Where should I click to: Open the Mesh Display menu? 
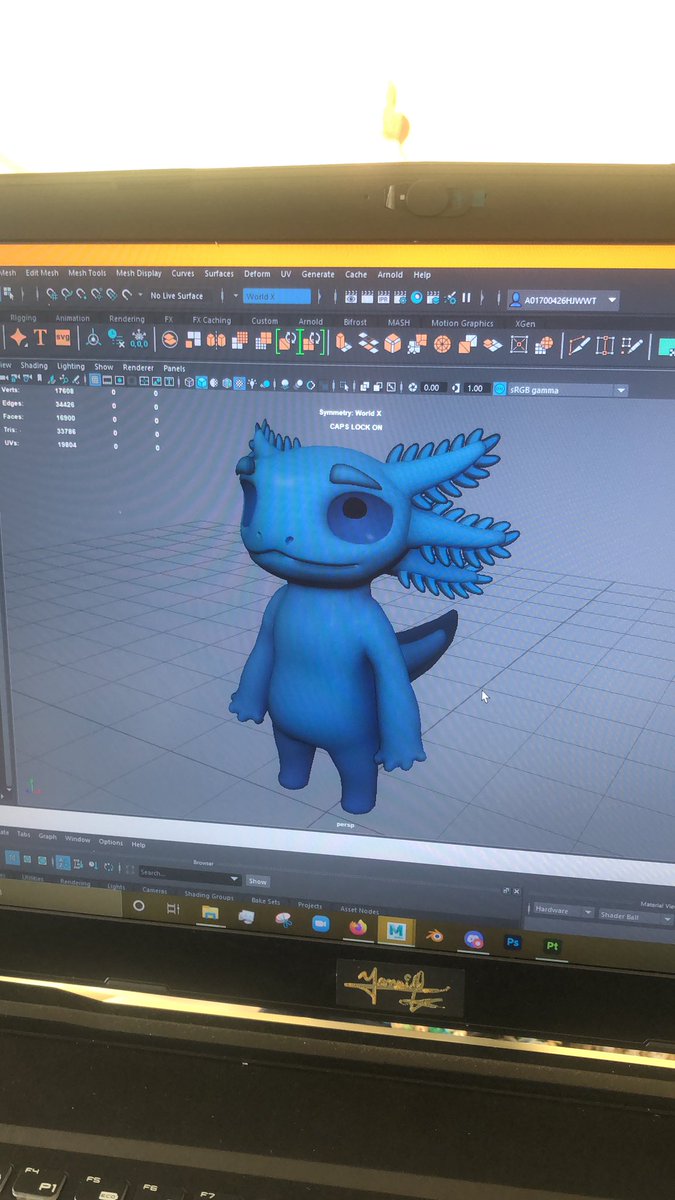click(x=138, y=273)
